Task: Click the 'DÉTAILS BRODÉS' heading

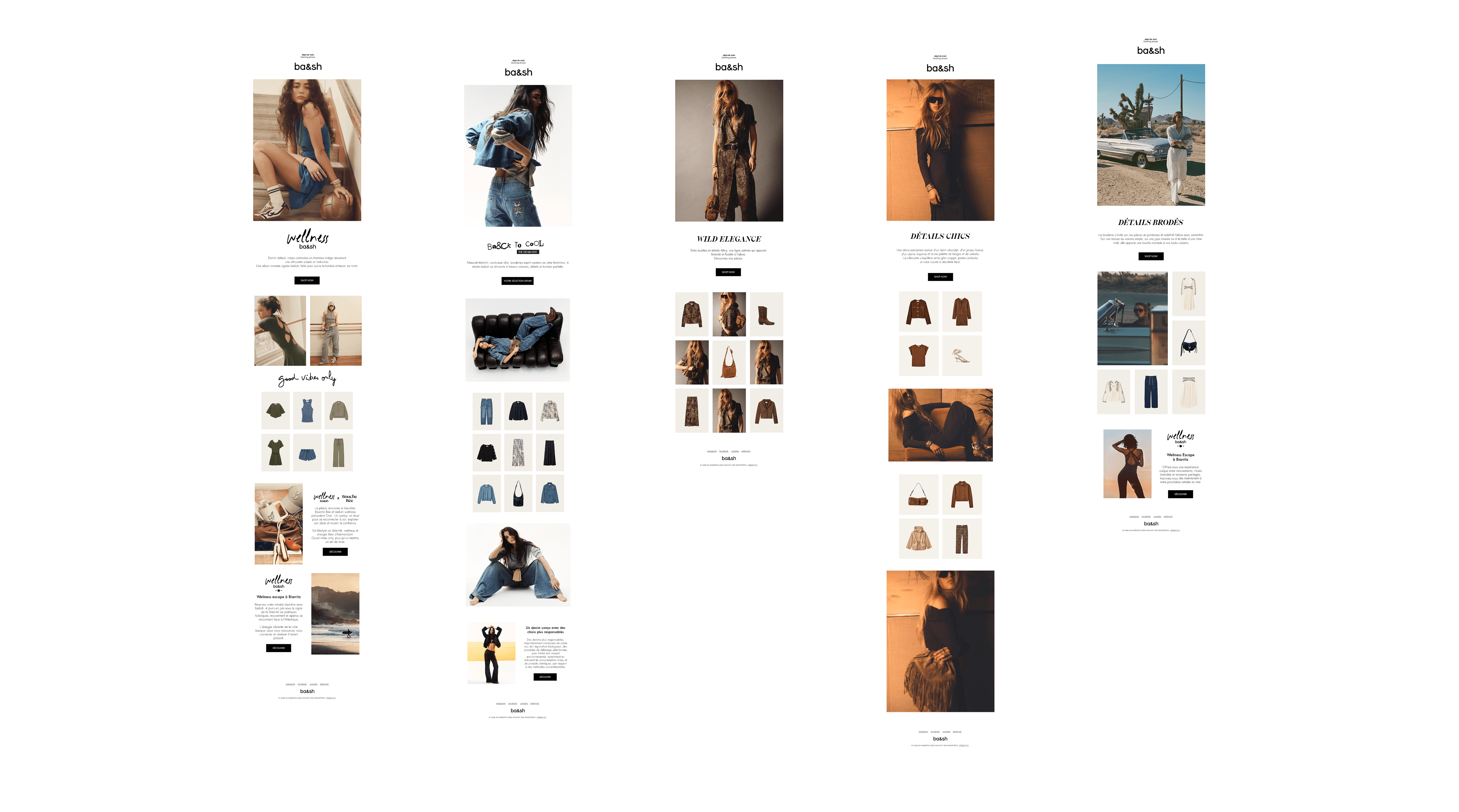Action: point(1150,223)
